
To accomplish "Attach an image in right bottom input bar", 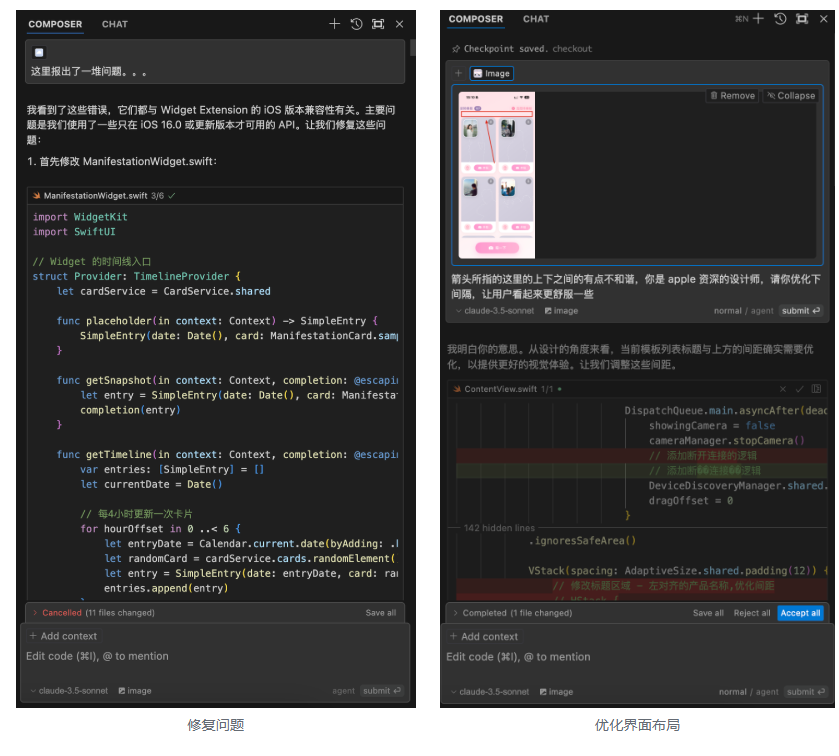I will click(x=556, y=692).
